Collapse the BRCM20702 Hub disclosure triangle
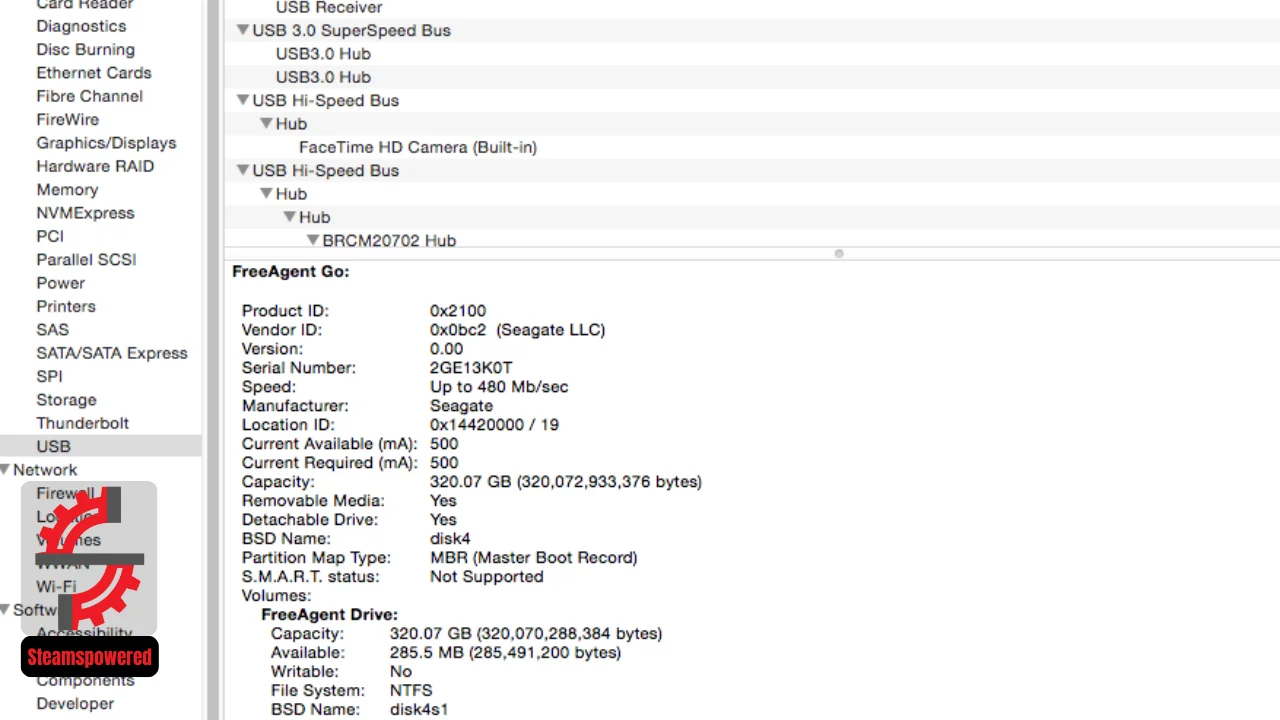The image size is (1280, 720). pyautogui.click(x=313, y=240)
